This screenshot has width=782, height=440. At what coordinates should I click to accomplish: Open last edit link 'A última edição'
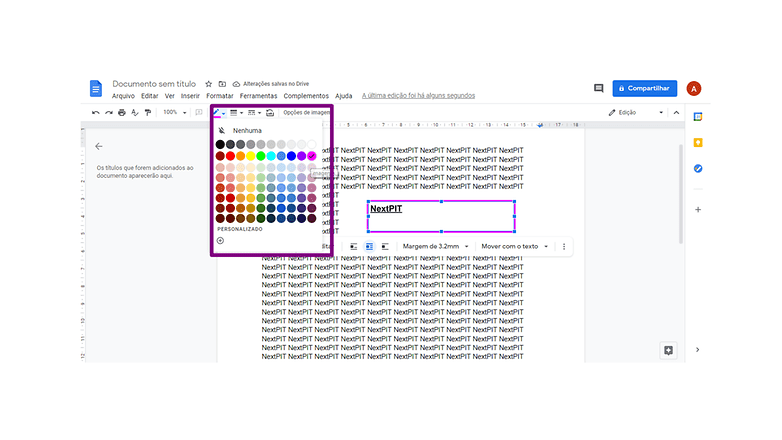[x=418, y=96]
